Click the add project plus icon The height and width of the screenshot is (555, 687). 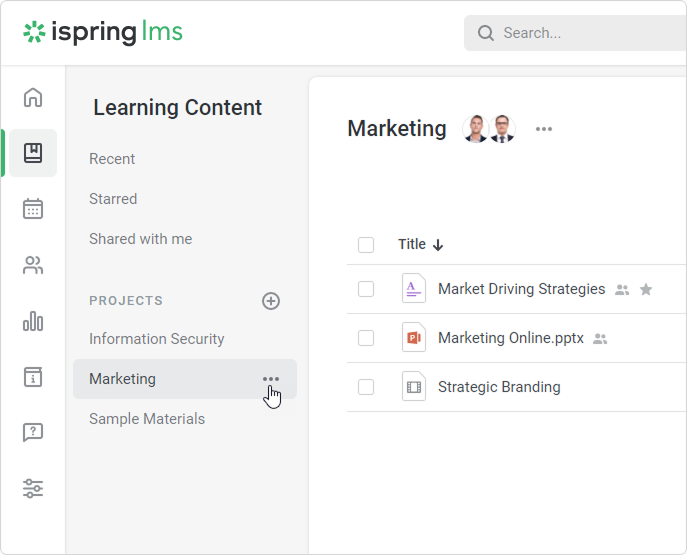(x=271, y=301)
